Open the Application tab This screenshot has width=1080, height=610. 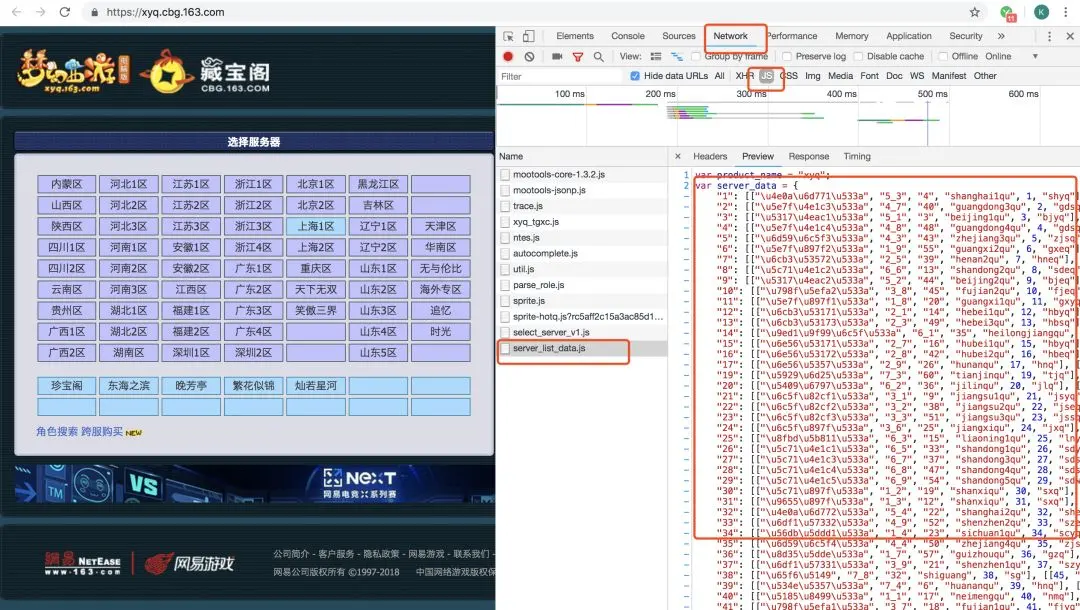tap(909, 36)
